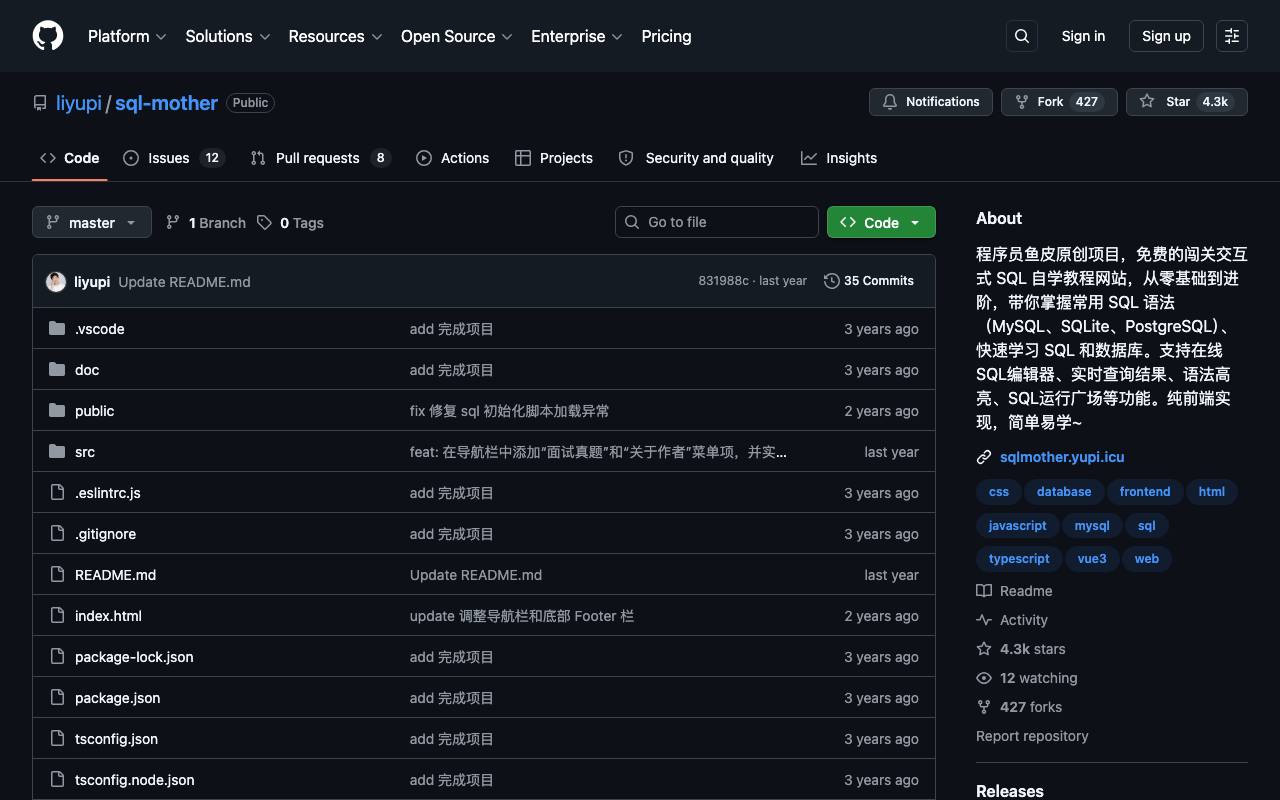Click the book icon beside Readme
This screenshot has height=800, width=1280.
click(x=984, y=591)
